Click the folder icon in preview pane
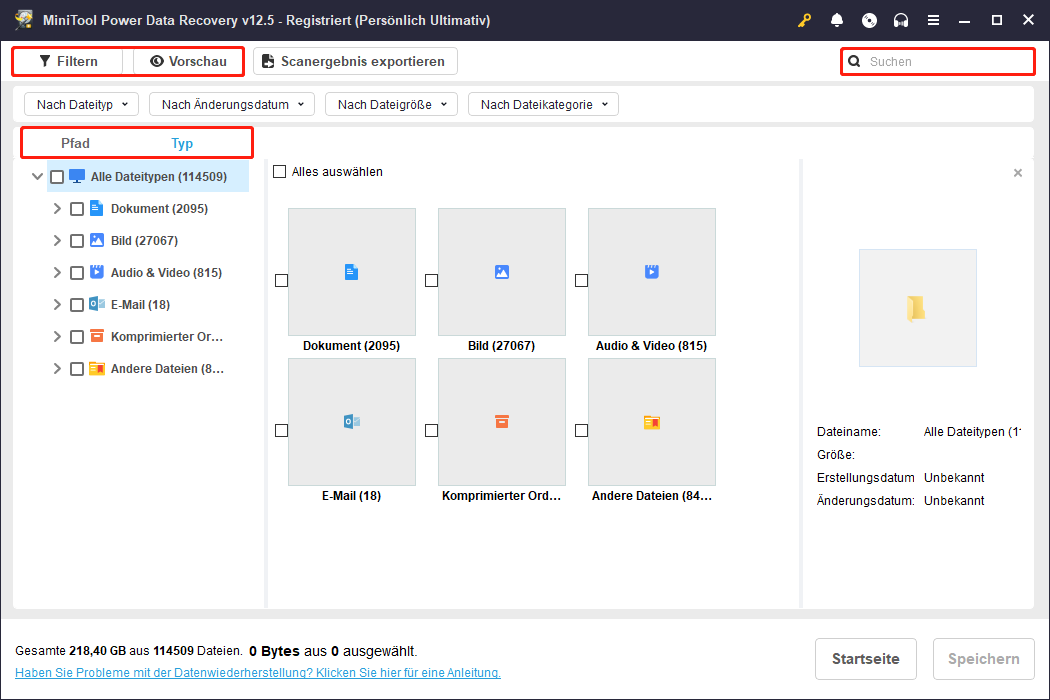 [915, 308]
